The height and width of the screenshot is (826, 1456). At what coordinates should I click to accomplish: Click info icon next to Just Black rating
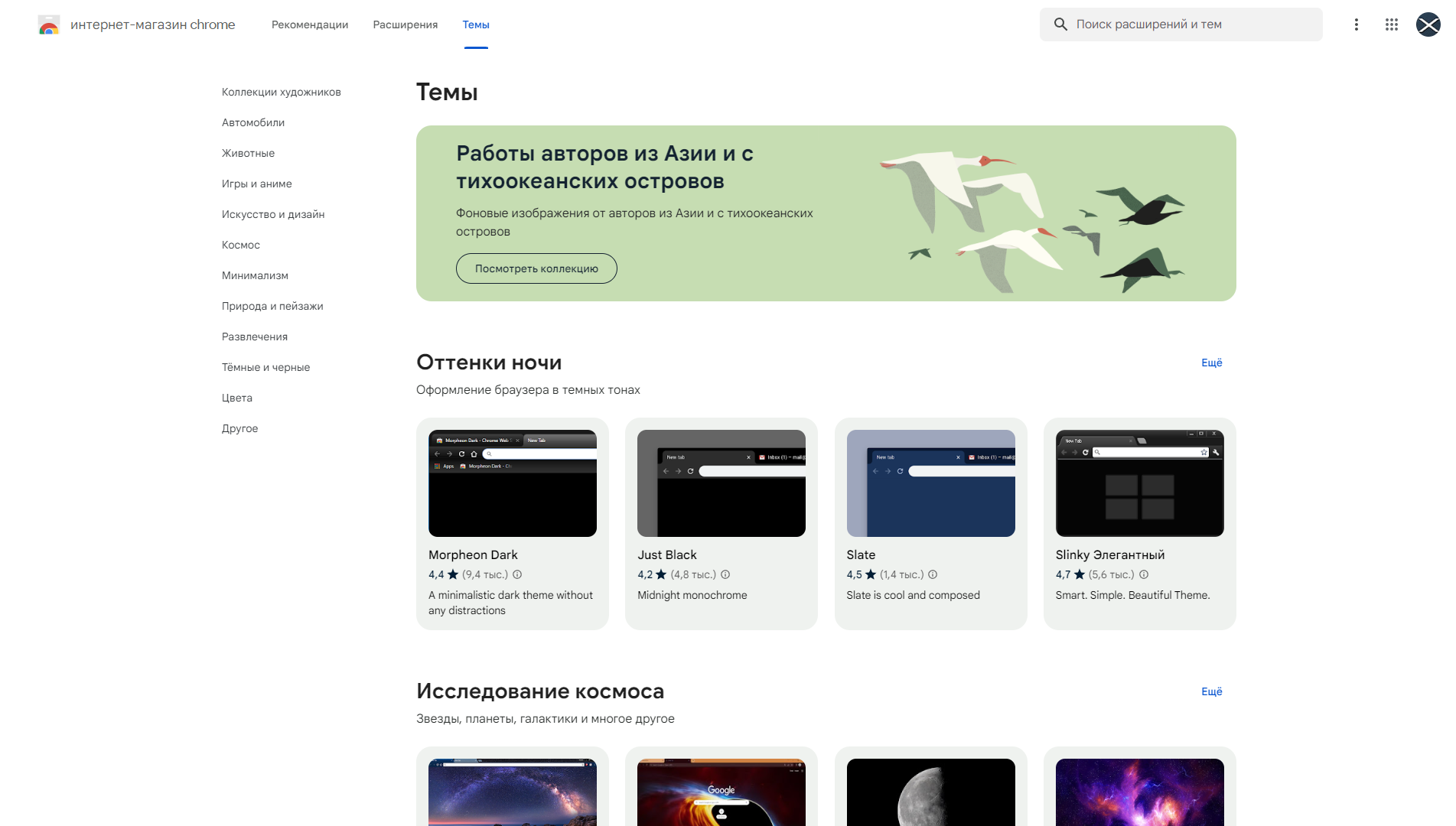[x=725, y=574]
